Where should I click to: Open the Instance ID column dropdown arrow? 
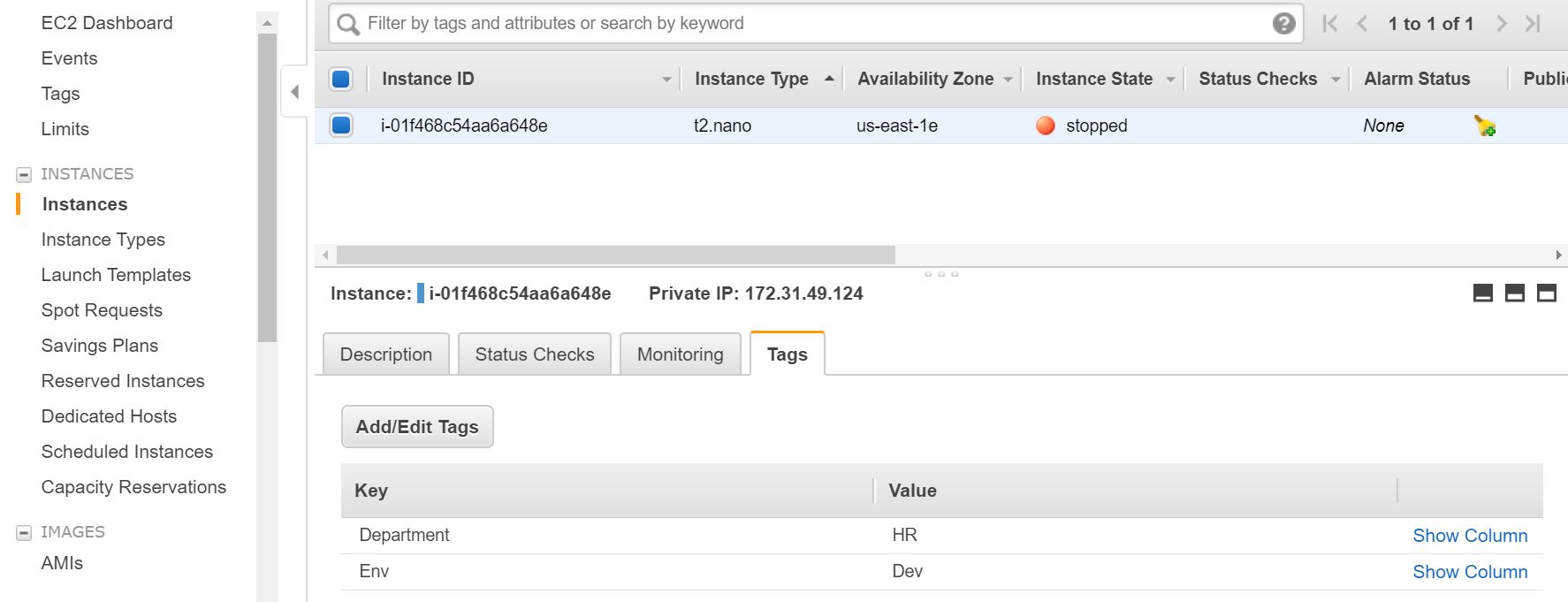pyautogui.click(x=666, y=80)
